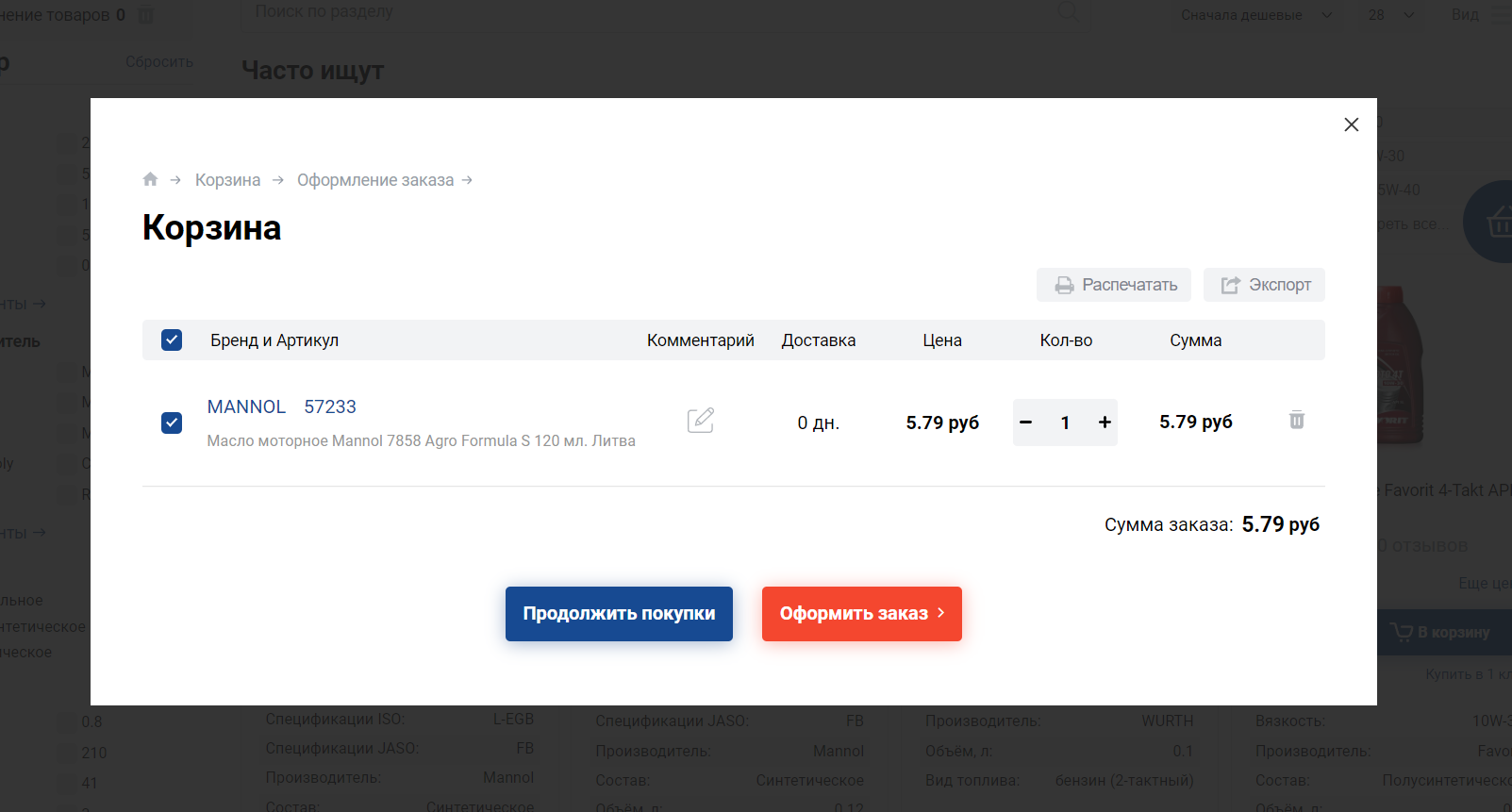This screenshot has height=812, width=1512.
Task: Click the Бренд и Артикул column header
Action: [x=274, y=340]
